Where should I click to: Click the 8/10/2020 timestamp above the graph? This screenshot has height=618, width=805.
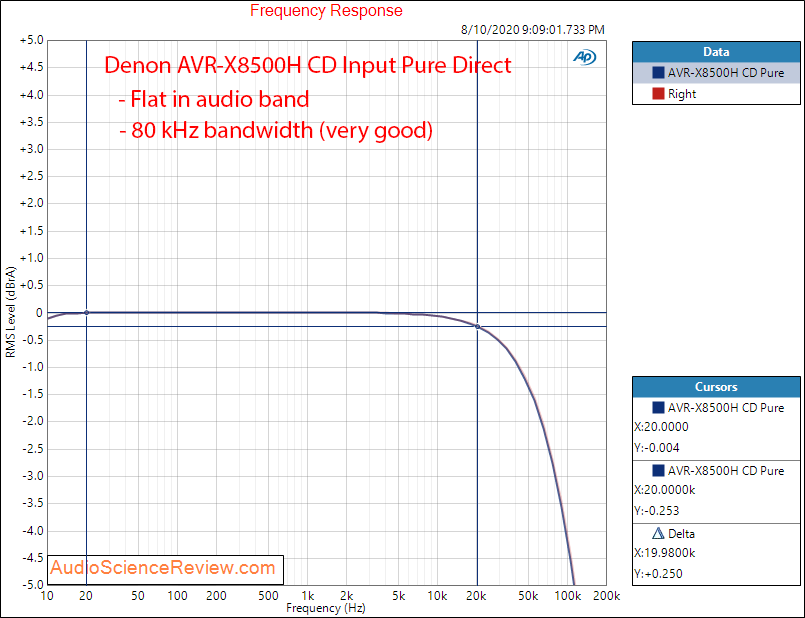[533, 30]
